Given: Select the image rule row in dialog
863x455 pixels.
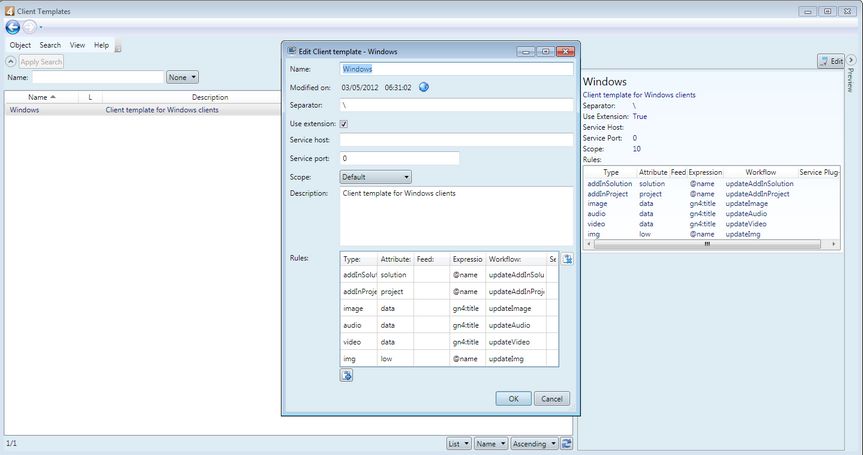Looking at the screenshot, I should coord(449,308).
